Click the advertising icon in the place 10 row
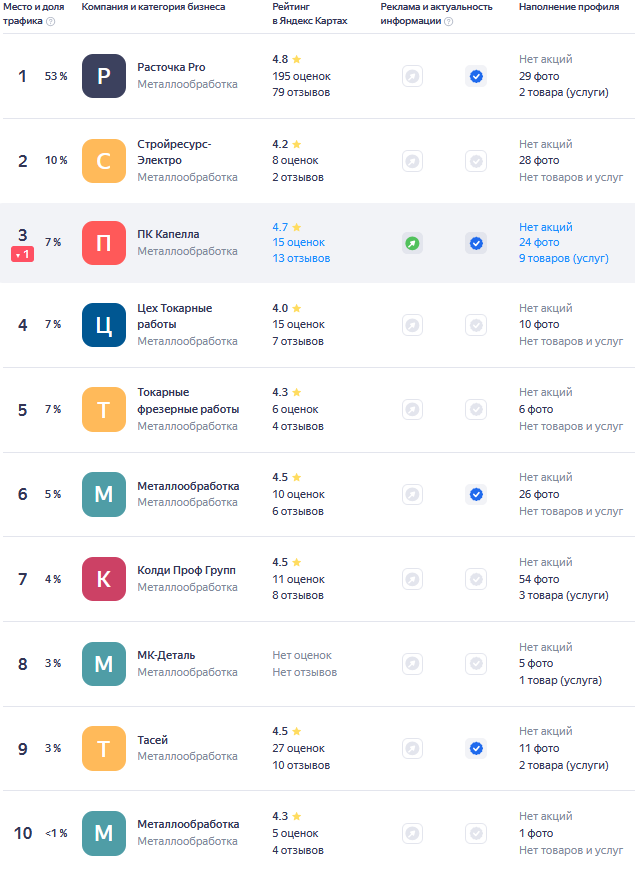This screenshot has height=872, width=635. tap(413, 833)
